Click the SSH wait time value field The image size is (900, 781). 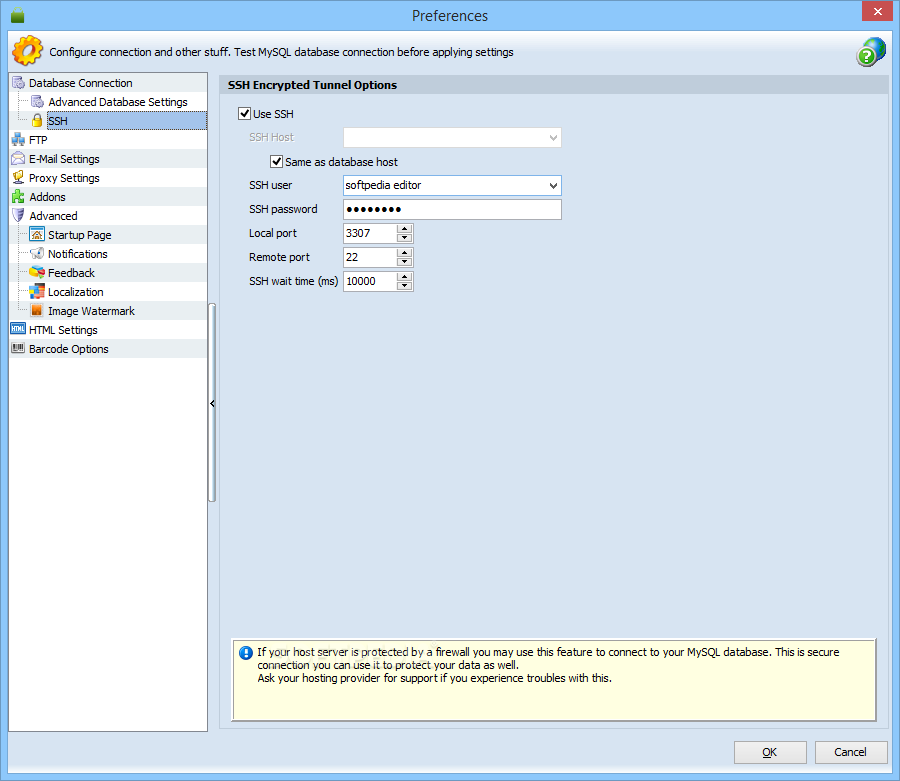pos(370,281)
